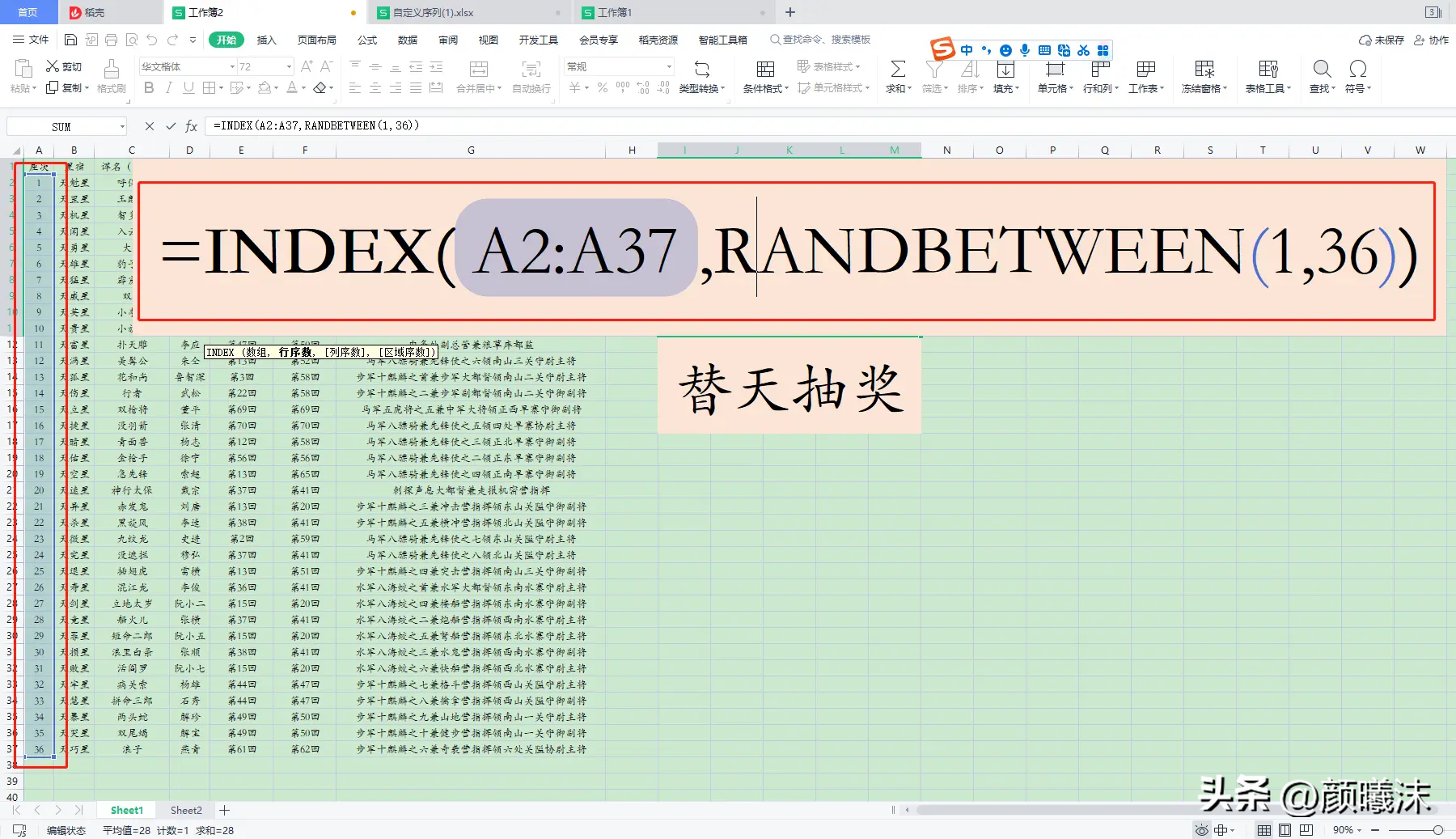Toggle Underline formatting
Screen dimensions: 1456x839
click(188, 87)
